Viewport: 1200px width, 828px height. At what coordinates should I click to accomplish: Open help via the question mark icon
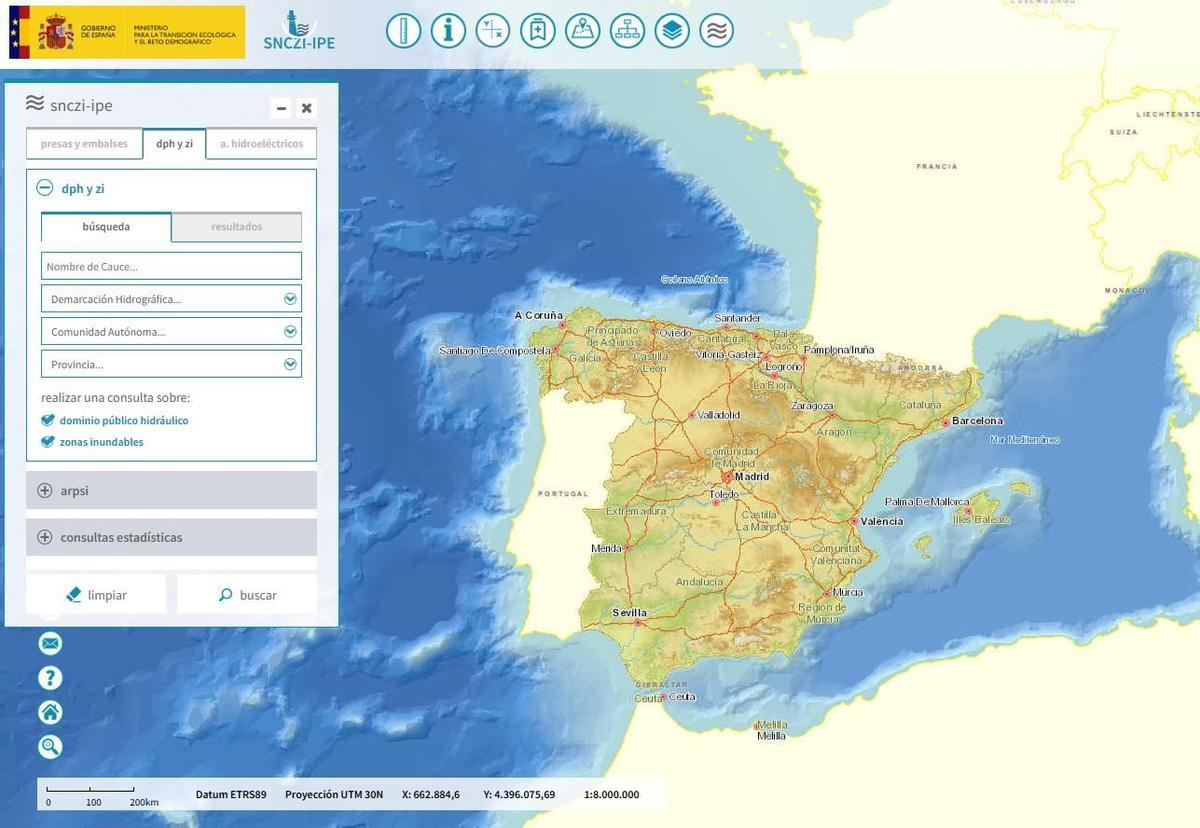tap(50, 678)
